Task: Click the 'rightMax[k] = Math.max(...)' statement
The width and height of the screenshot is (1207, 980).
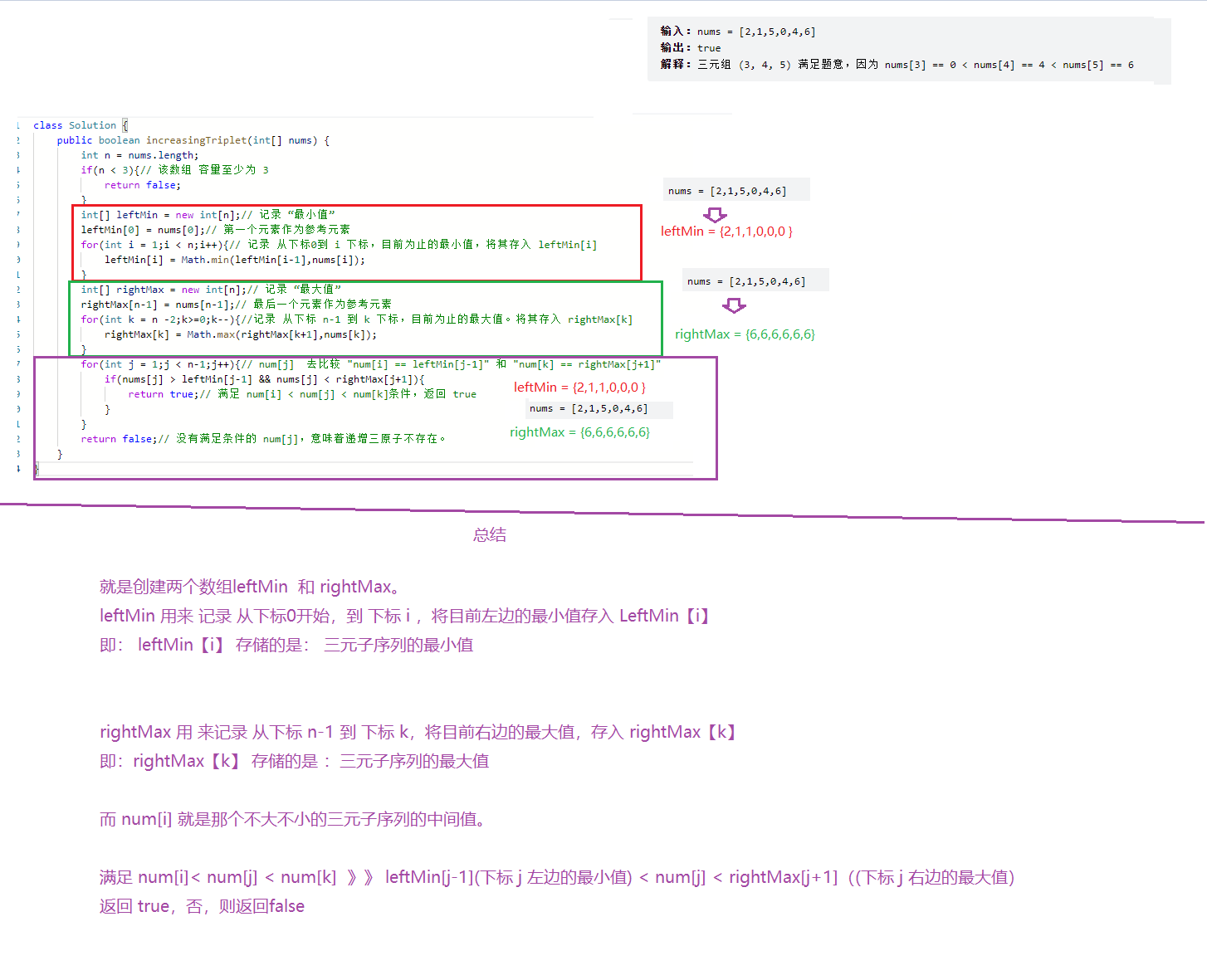Action: [240, 334]
